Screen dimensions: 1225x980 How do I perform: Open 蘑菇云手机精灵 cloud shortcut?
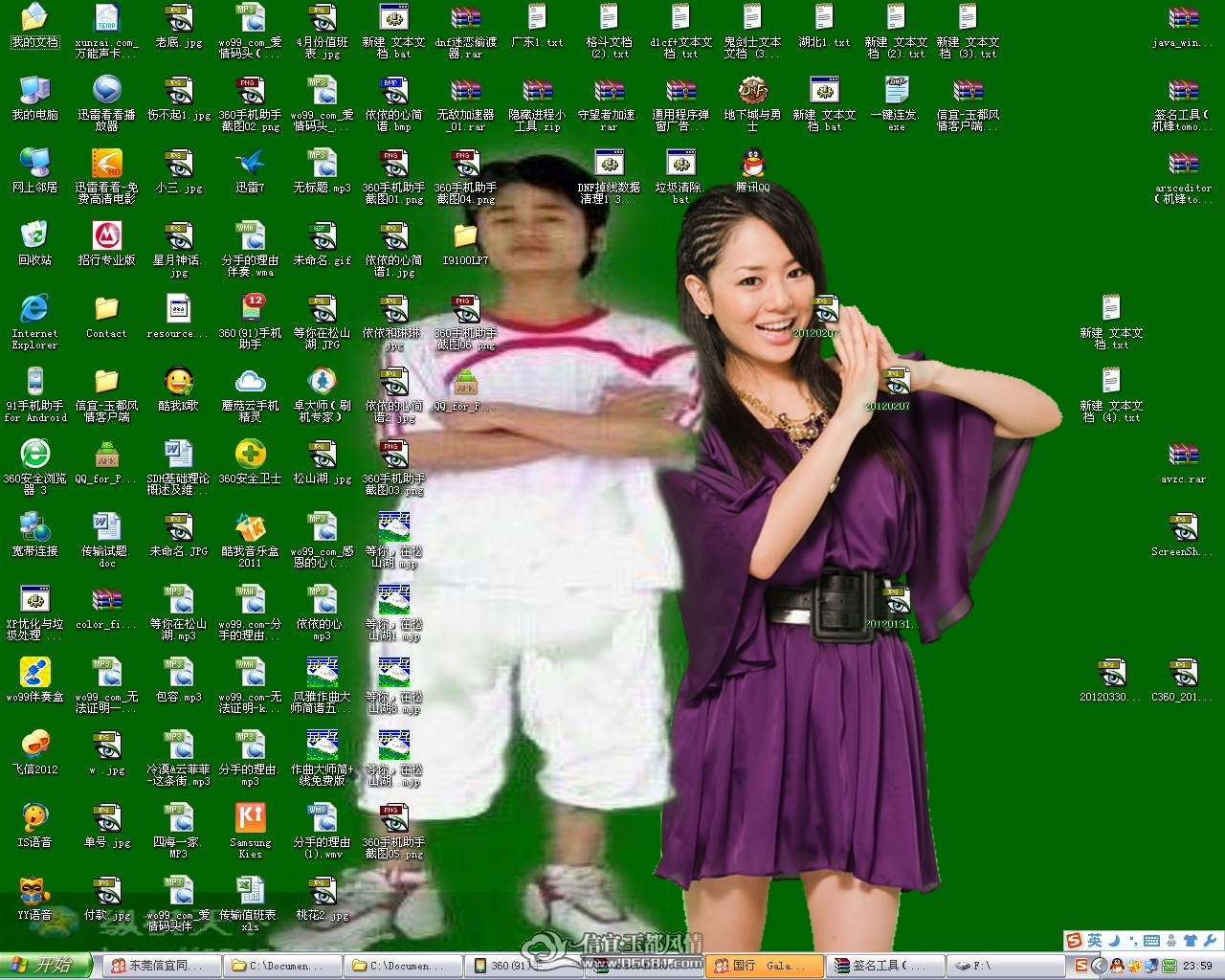250,394
